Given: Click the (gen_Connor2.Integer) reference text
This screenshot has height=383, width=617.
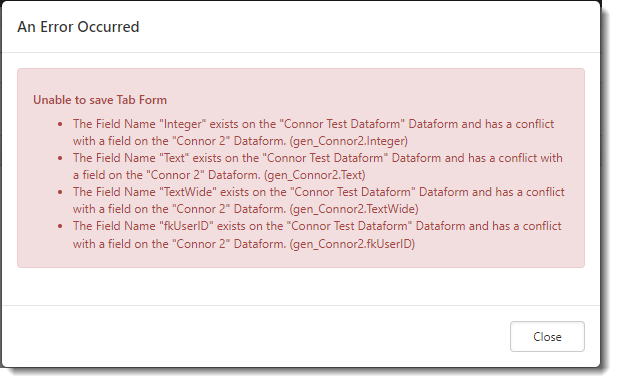Looking at the screenshot, I should click(349, 141).
